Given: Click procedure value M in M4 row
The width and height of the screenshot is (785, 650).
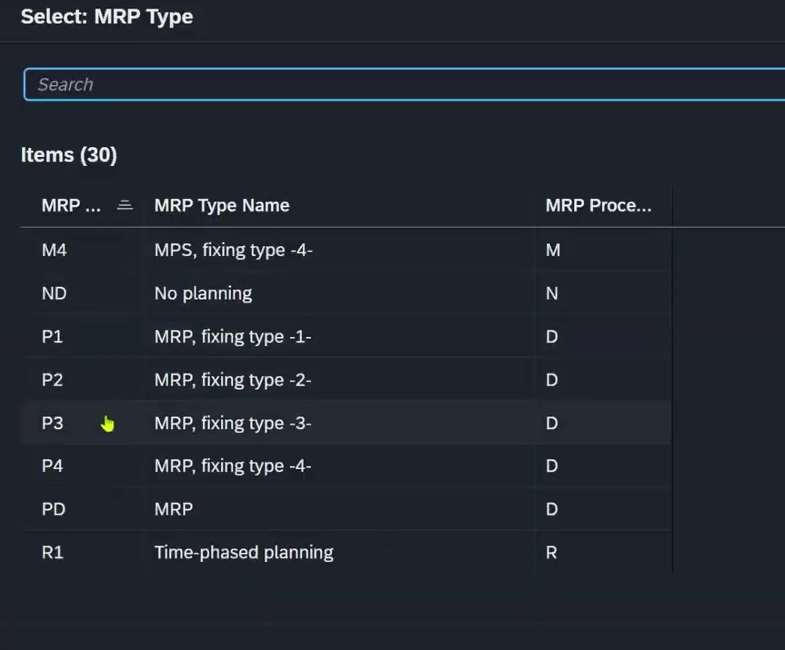Looking at the screenshot, I should (553, 250).
